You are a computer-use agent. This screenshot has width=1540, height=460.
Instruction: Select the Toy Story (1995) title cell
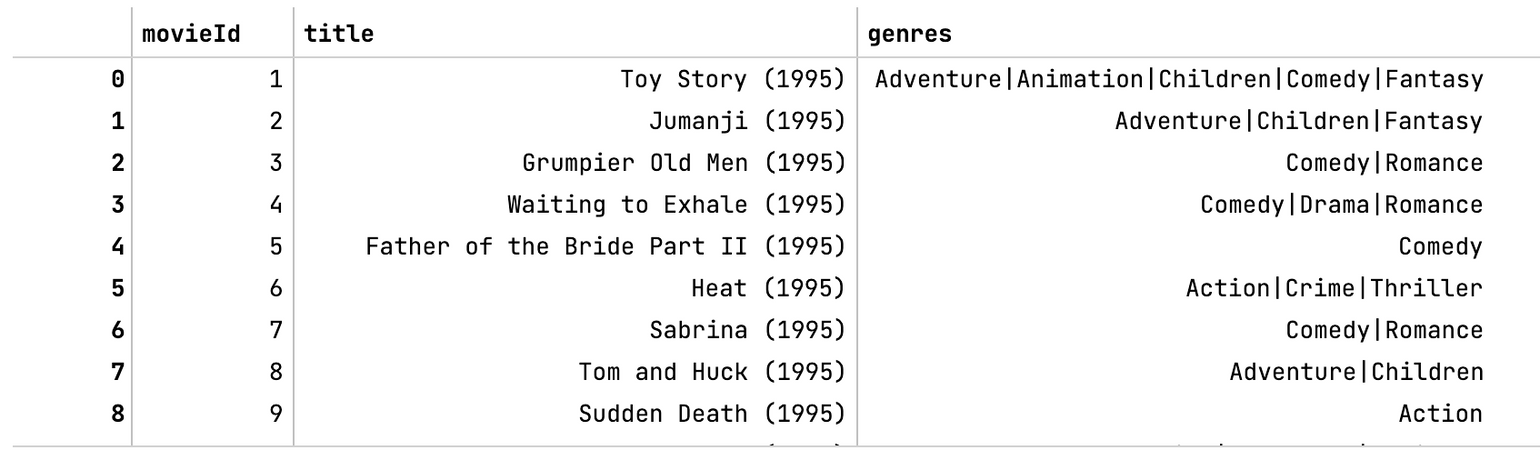click(x=733, y=79)
